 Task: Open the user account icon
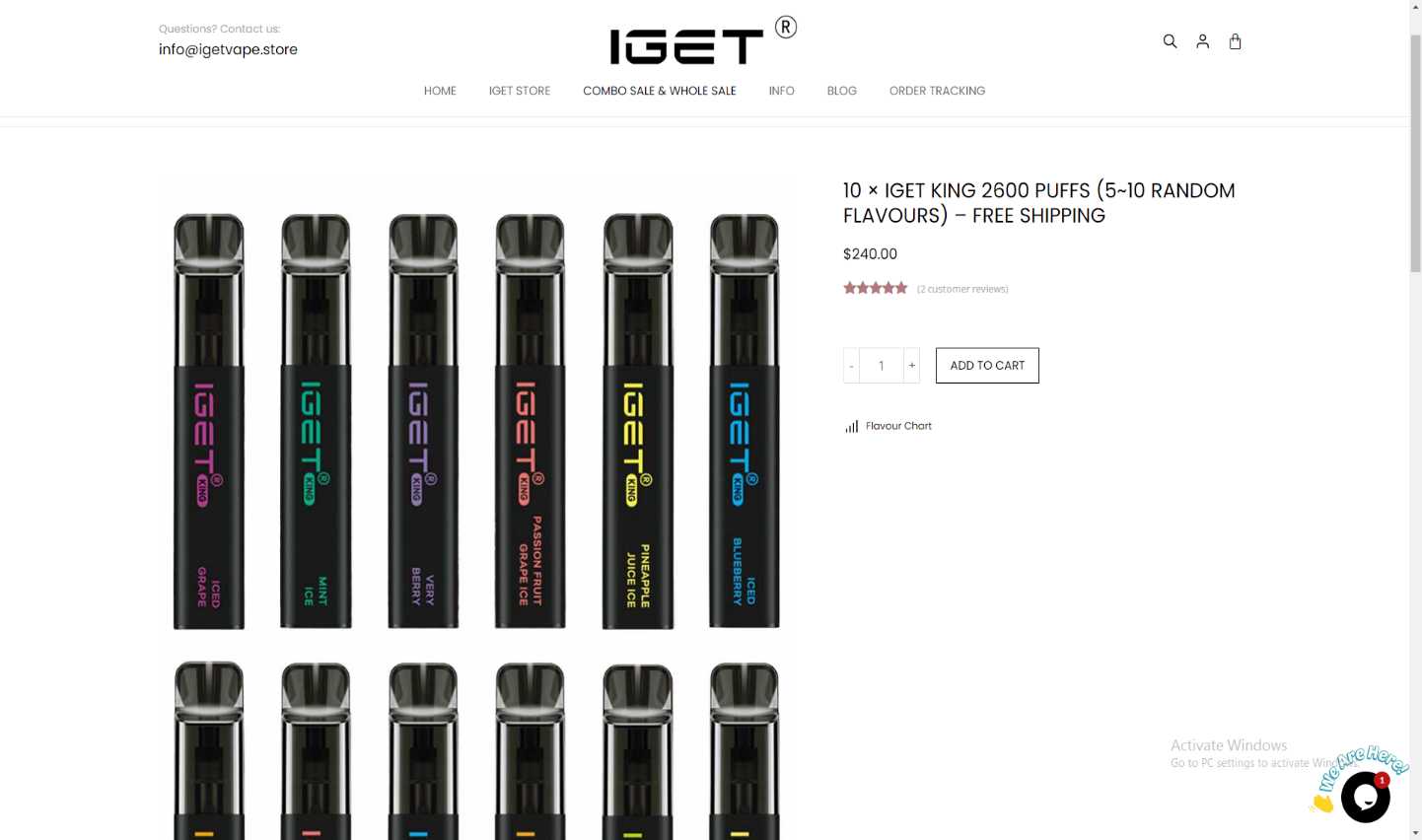click(x=1202, y=41)
